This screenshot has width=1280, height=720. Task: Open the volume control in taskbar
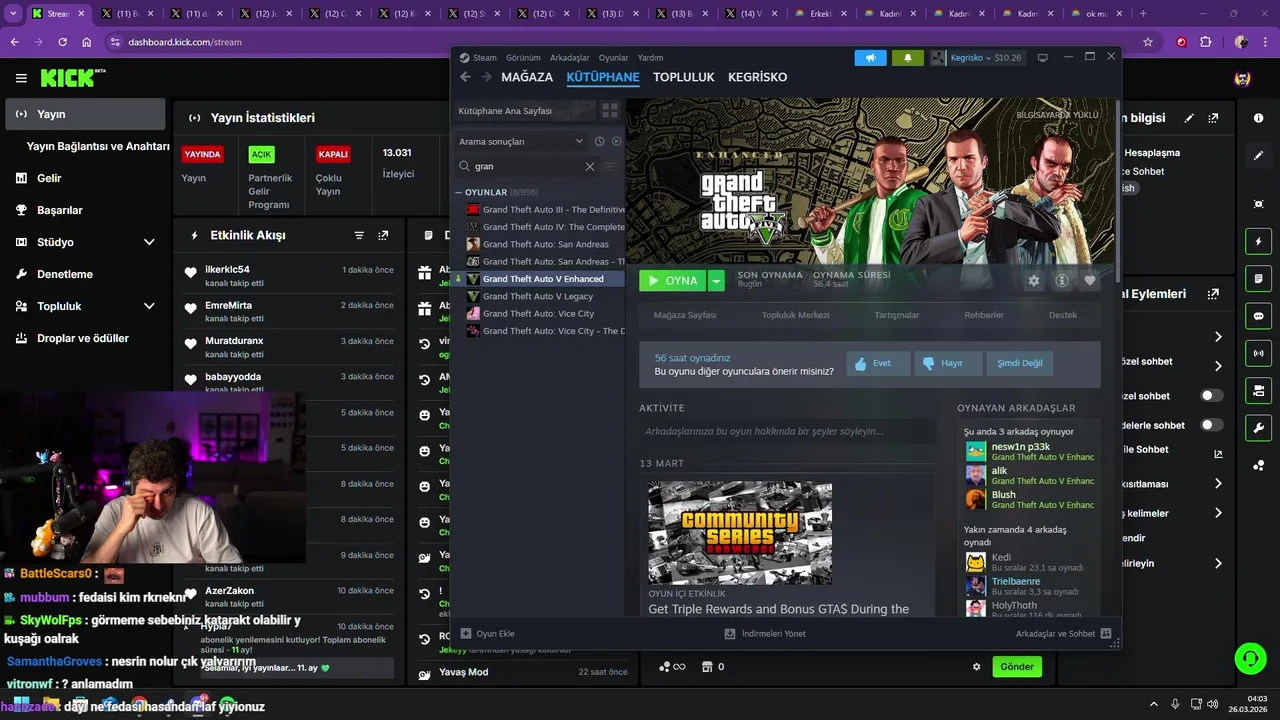(x=1212, y=704)
